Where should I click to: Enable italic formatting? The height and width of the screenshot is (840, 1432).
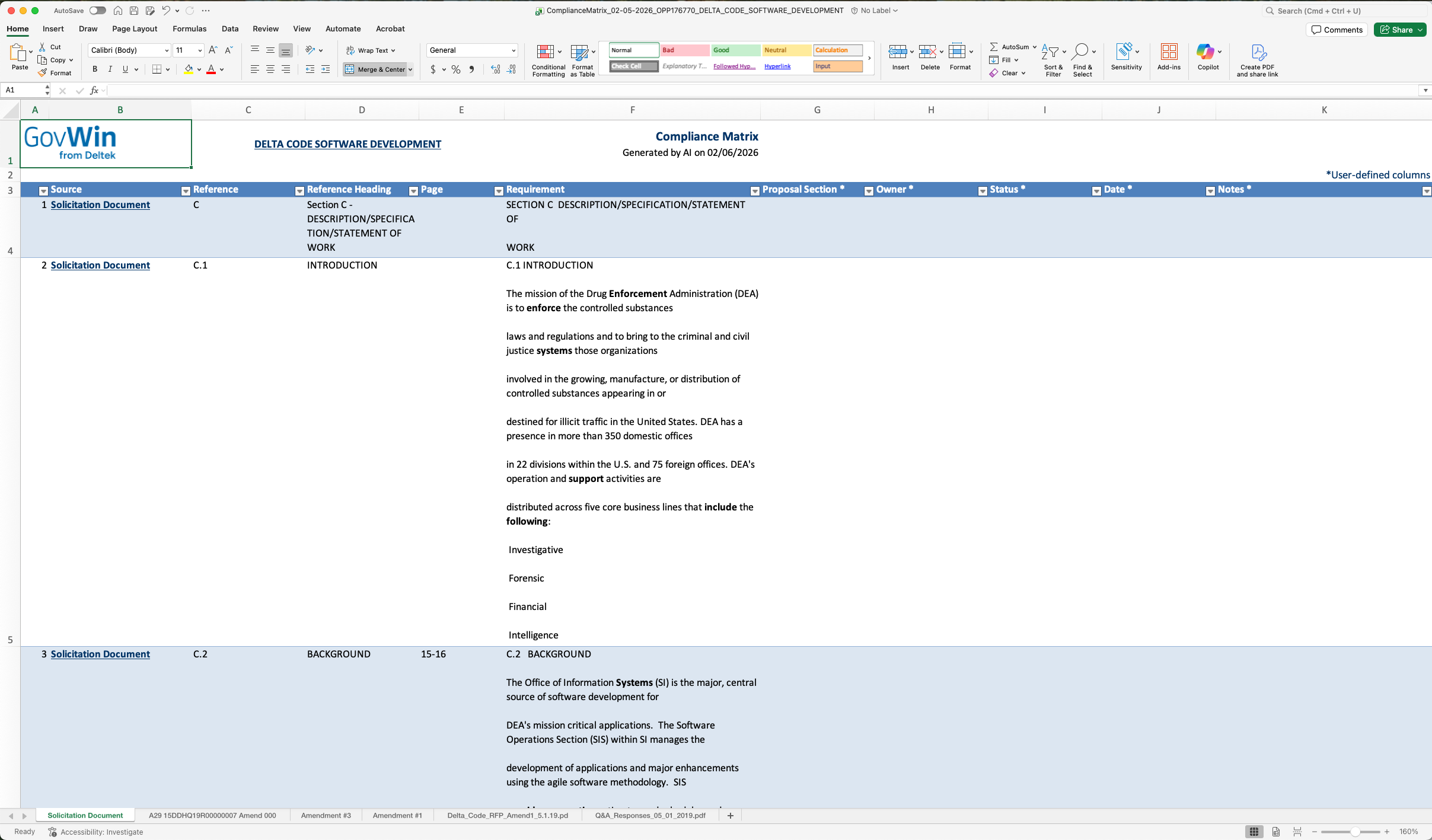point(110,69)
